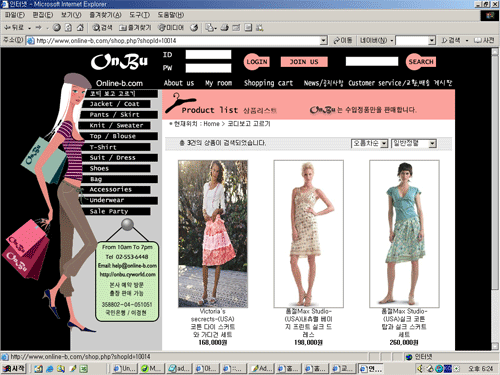Open the Tools menu in menu bar
The image size is (500, 375).
coord(139,15)
